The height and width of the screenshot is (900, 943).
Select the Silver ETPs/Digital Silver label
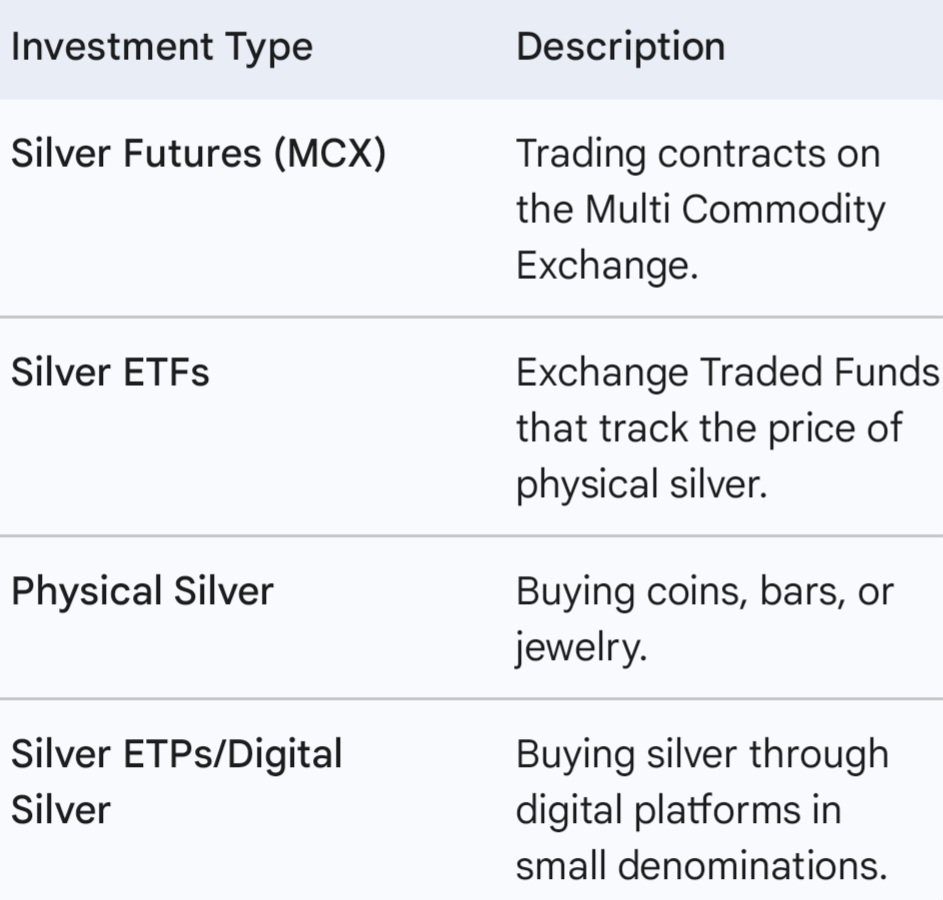176,781
